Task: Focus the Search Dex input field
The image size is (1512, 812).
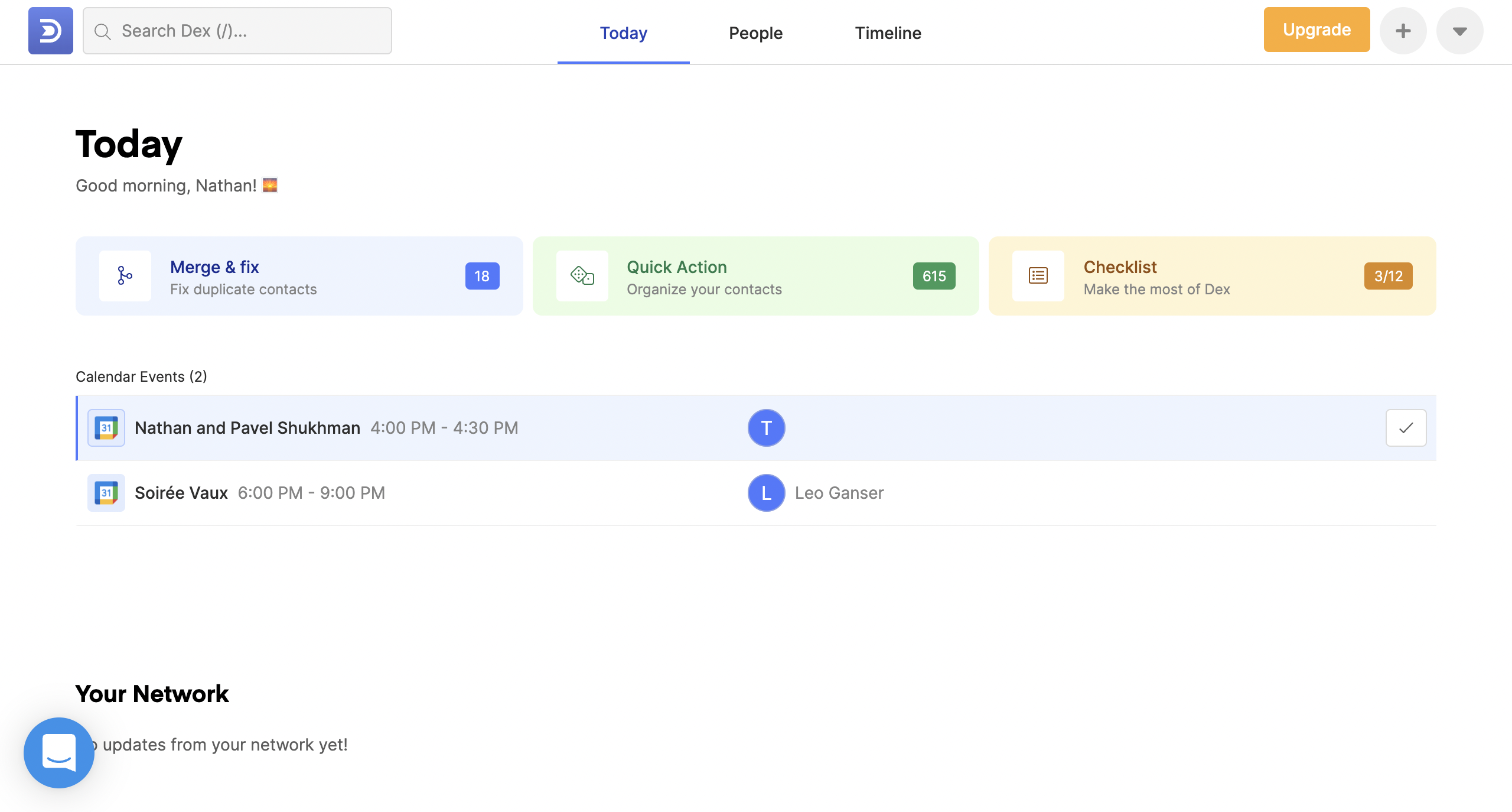Action: click(x=237, y=31)
